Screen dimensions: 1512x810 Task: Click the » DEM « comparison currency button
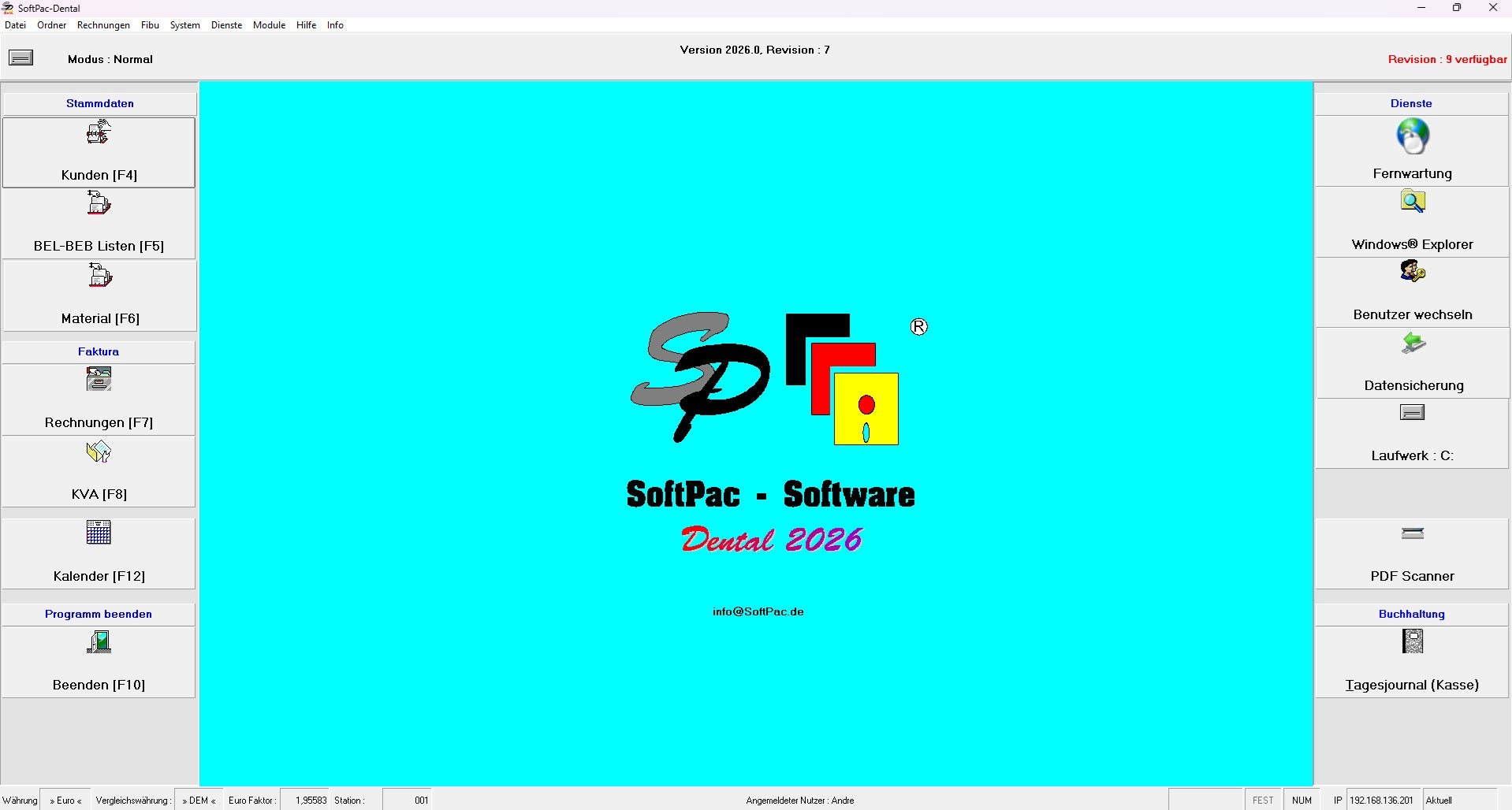coord(199,800)
